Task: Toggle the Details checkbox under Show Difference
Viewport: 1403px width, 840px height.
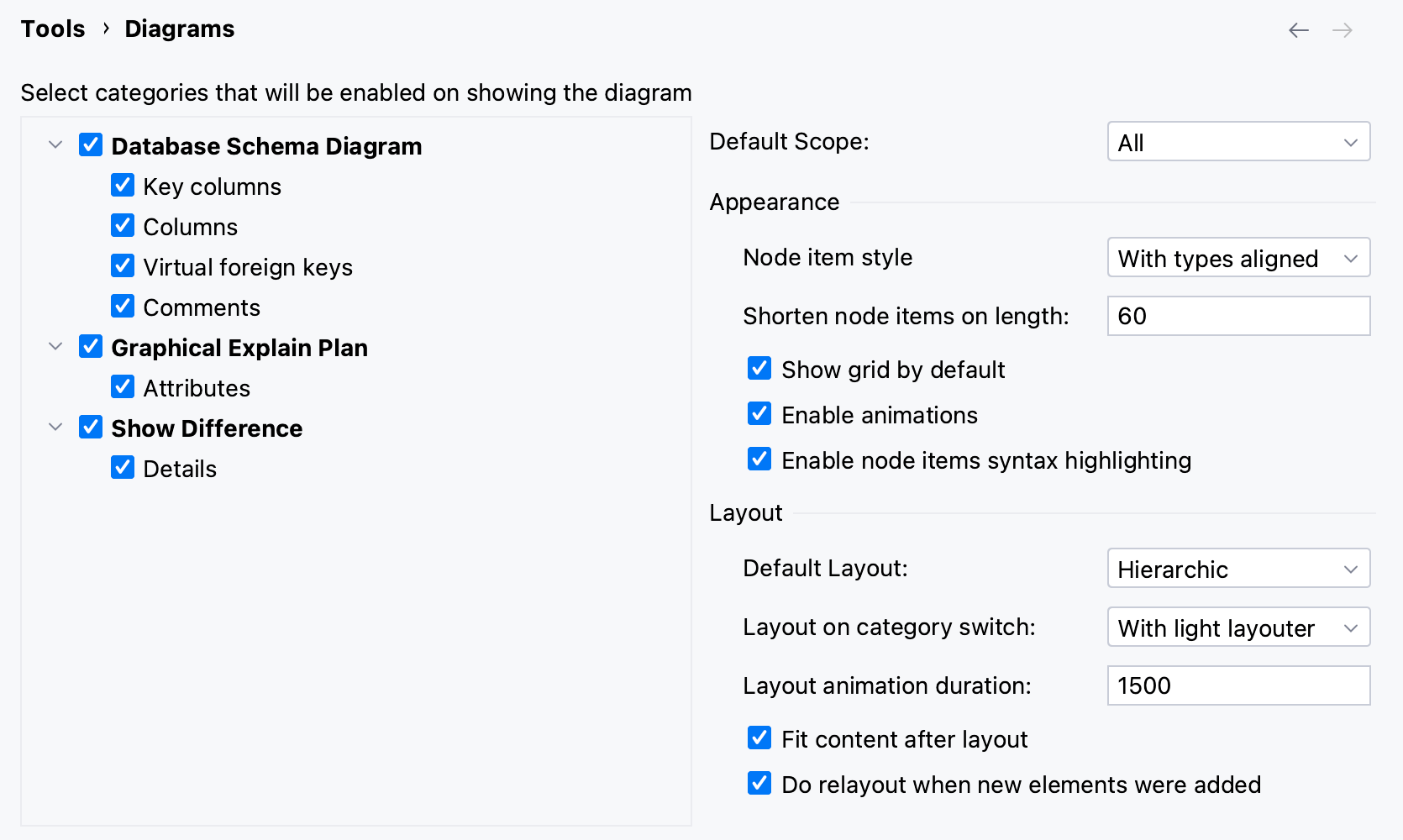Action: pos(123,467)
